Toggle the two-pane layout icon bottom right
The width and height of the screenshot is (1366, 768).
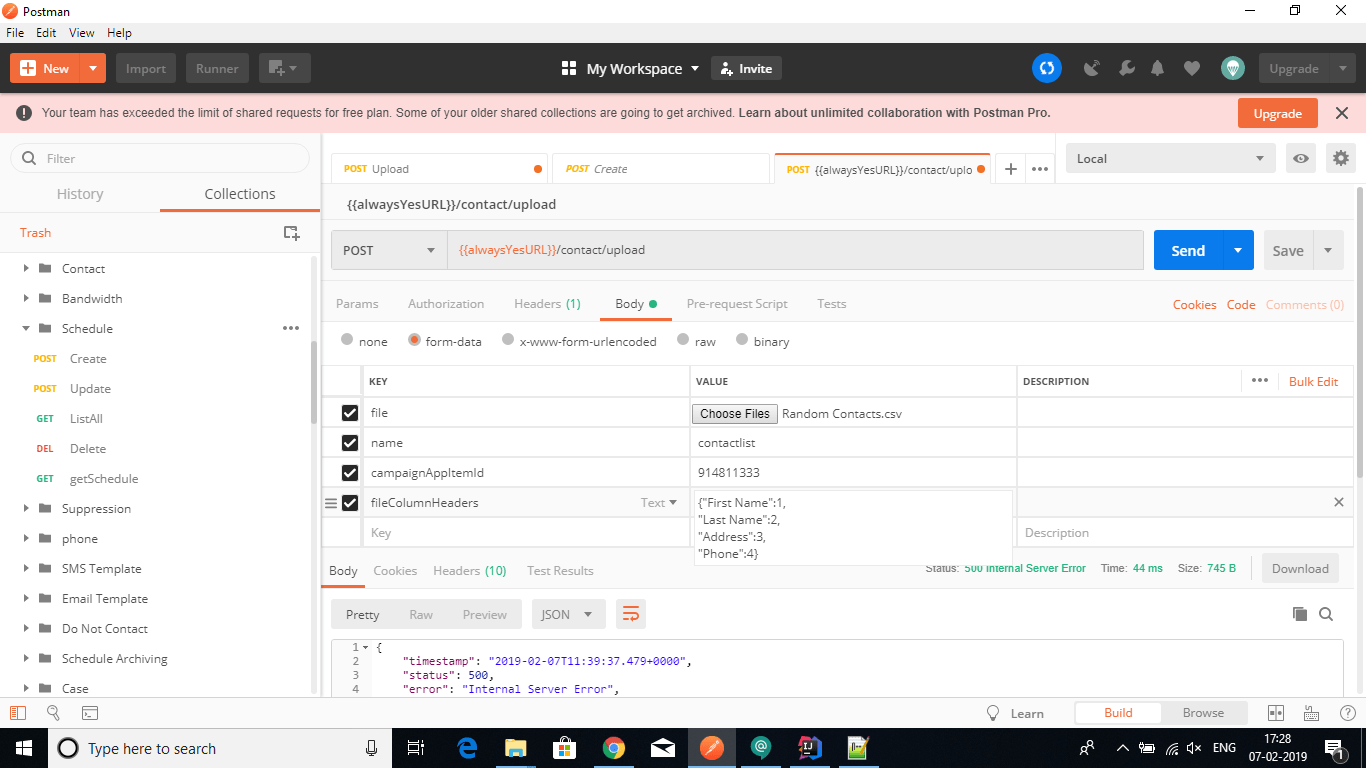pos(1275,712)
